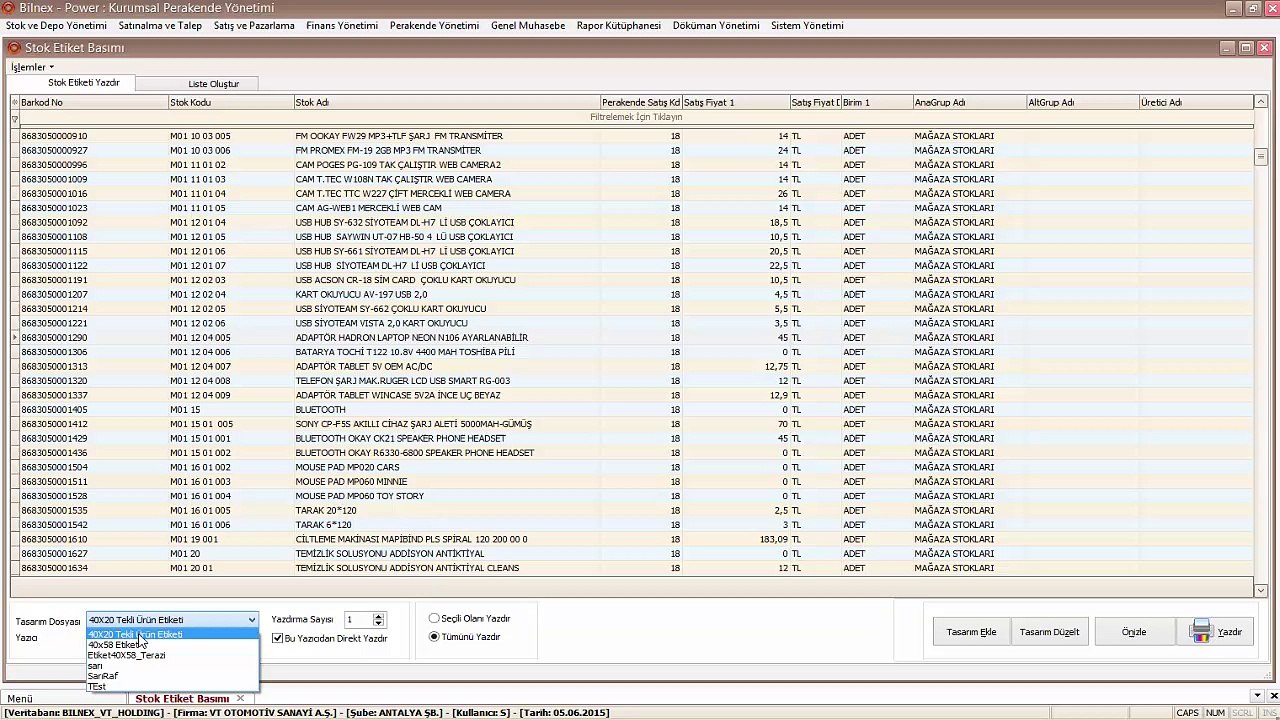This screenshot has width=1280, height=720.
Task: Open Stok ve Depo Yönetimi menu
Action: click(56, 25)
